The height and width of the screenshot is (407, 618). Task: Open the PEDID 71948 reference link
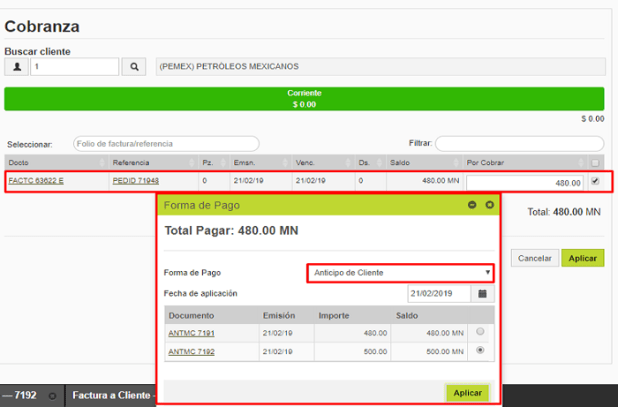coord(138,181)
